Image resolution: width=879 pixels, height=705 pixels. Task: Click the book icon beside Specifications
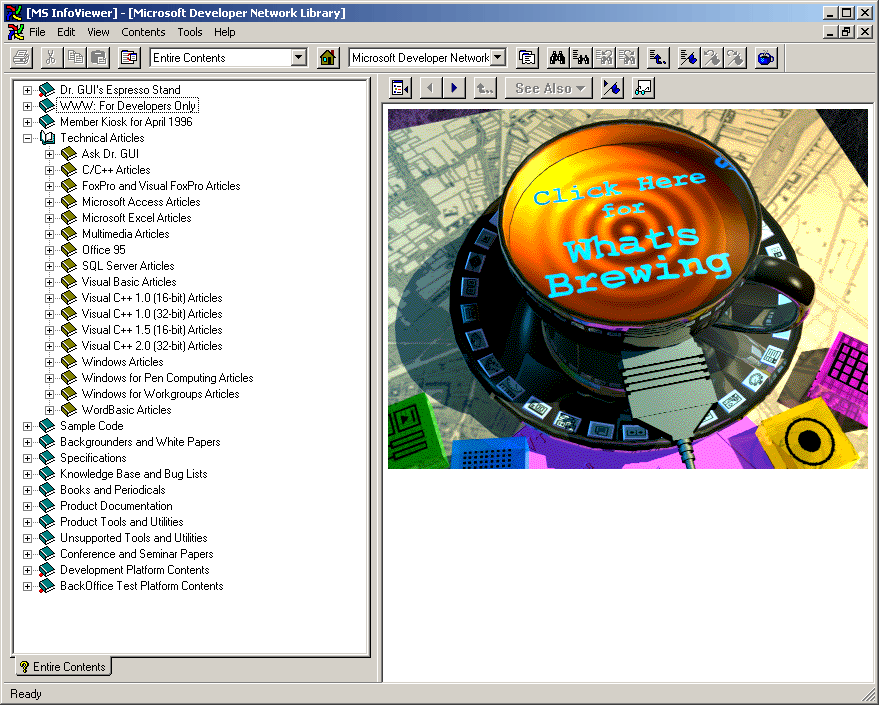tap(47, 458)
